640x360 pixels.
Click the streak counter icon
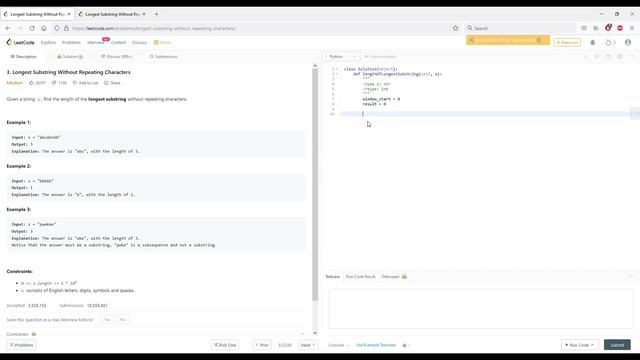[x=609, y=42]
